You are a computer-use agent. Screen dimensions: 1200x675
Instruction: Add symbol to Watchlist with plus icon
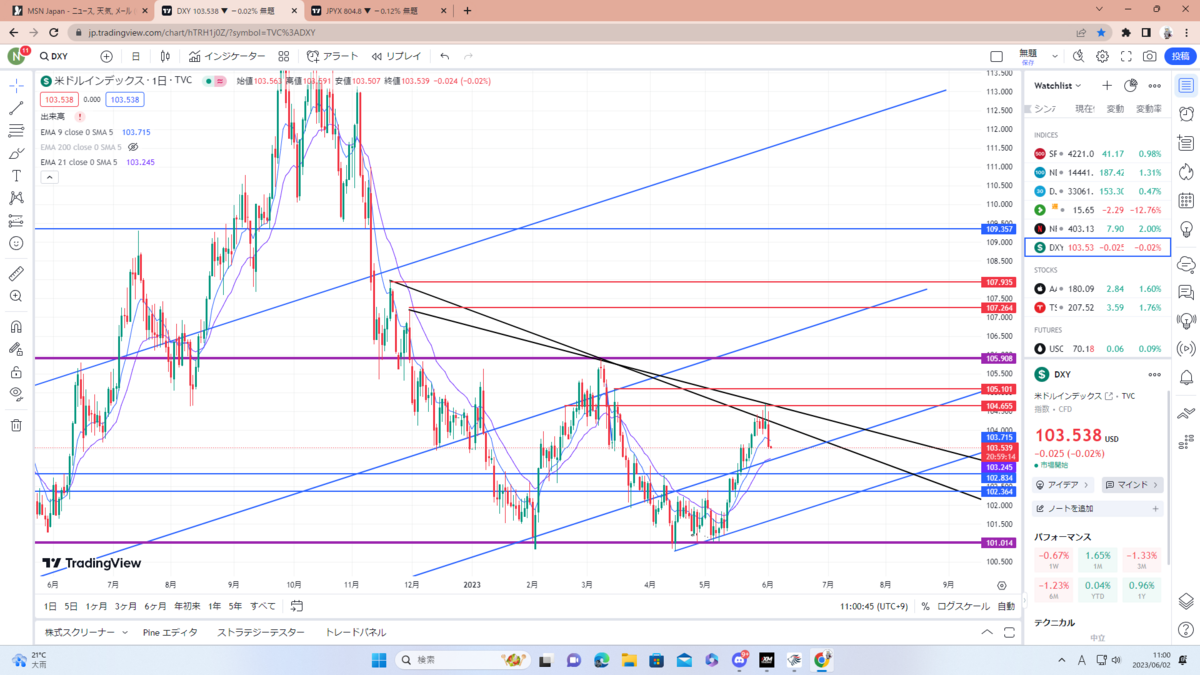click(1107, 86)
